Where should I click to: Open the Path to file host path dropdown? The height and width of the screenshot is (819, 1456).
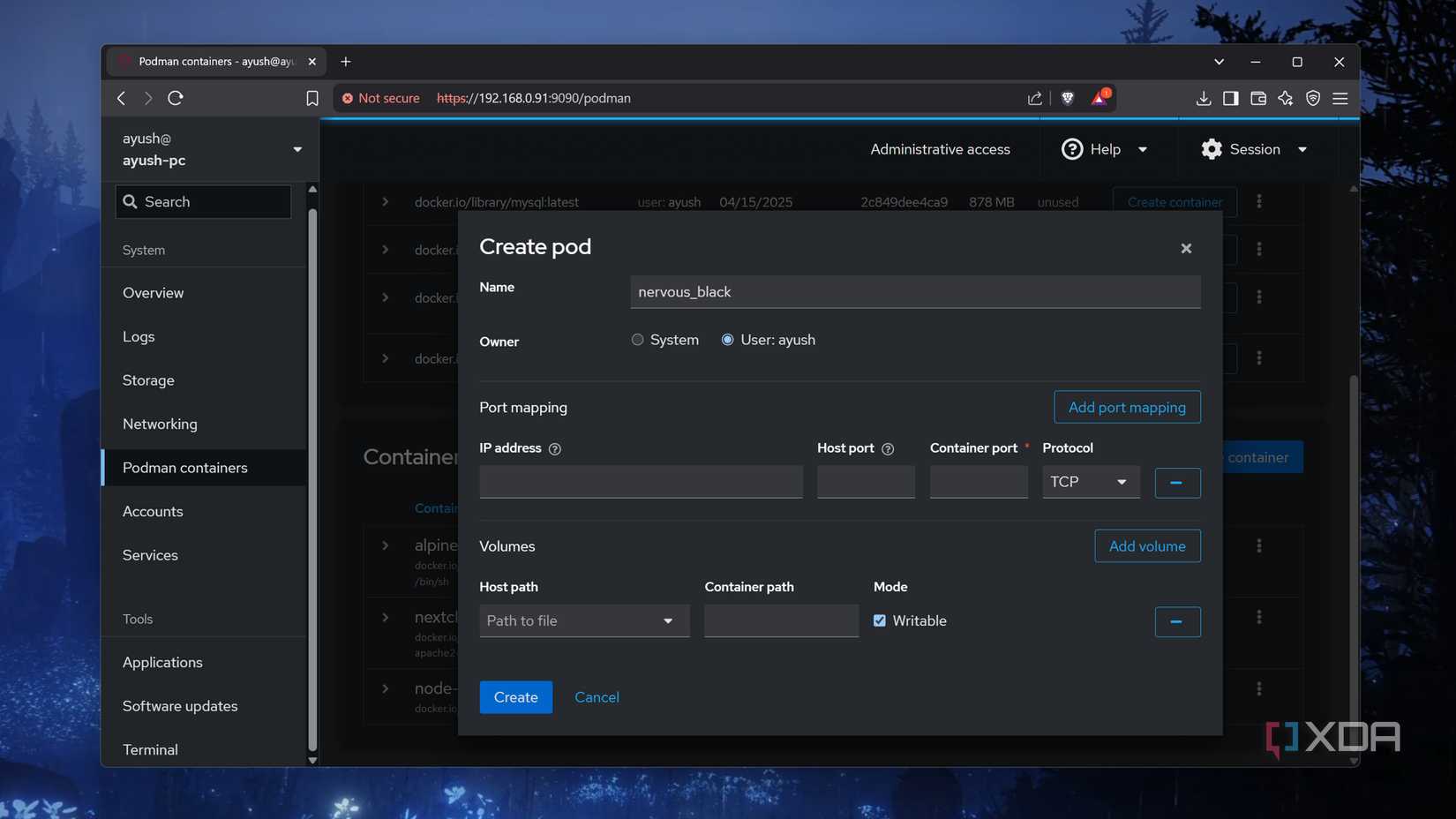pos(583,620)
